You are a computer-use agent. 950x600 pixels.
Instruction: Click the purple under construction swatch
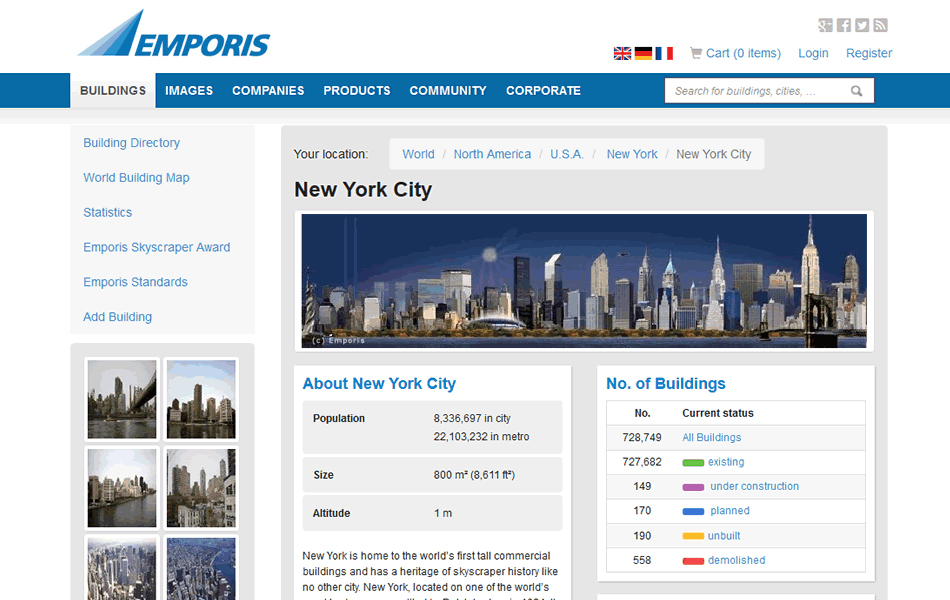693,487
